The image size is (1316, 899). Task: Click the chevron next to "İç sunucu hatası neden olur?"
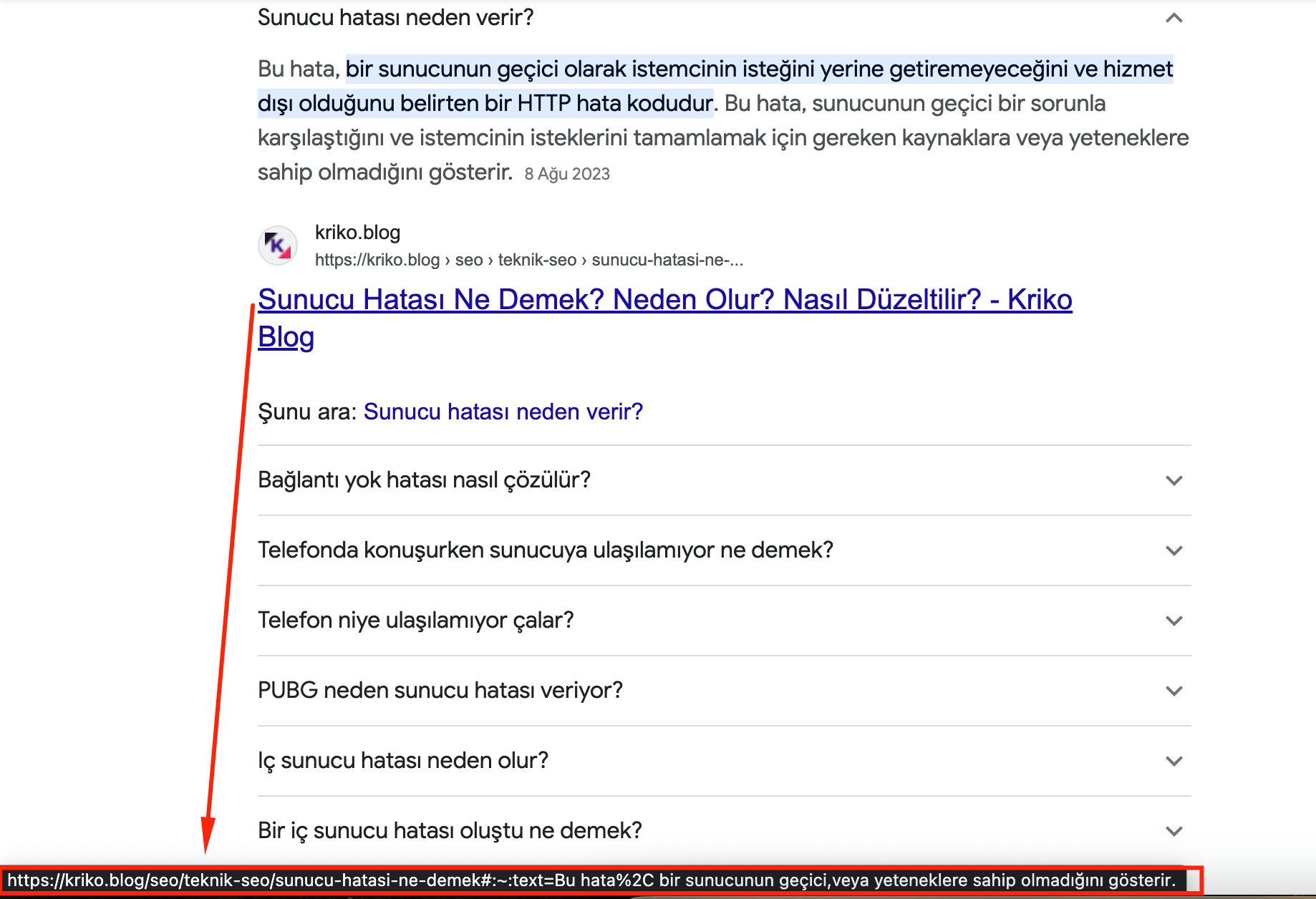click(1174, 761)
